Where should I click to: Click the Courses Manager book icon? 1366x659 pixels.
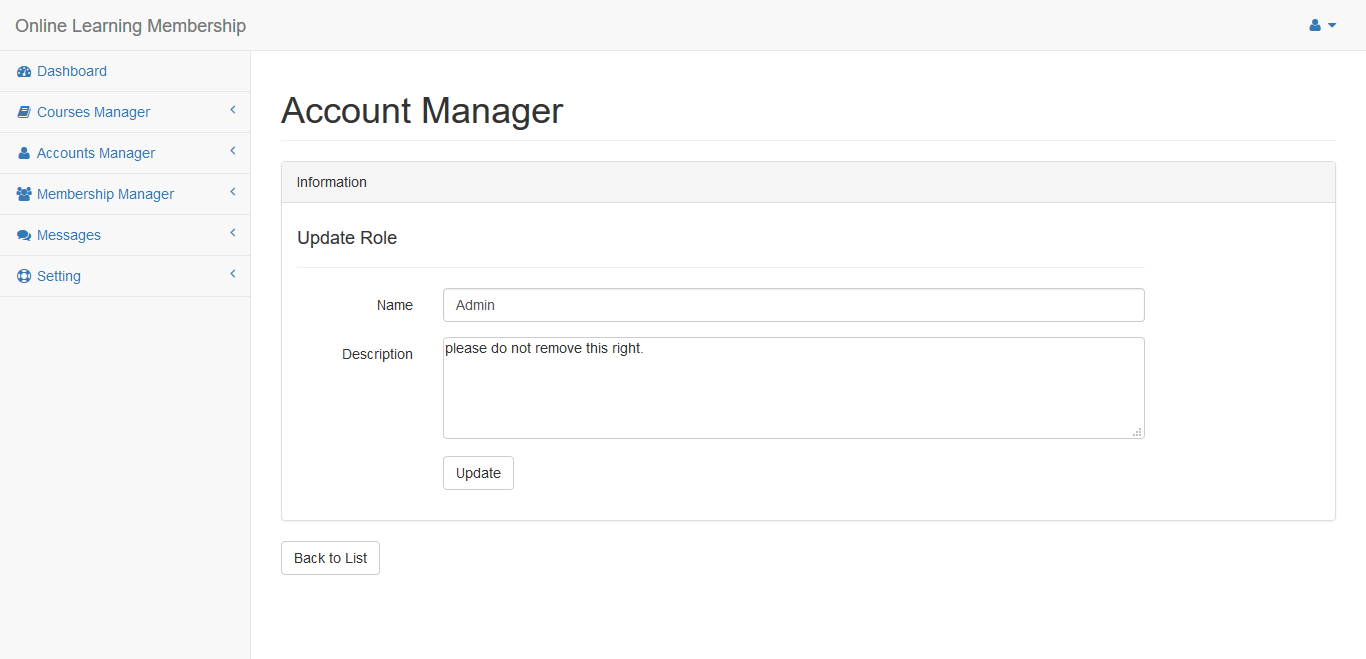(24, 113)
